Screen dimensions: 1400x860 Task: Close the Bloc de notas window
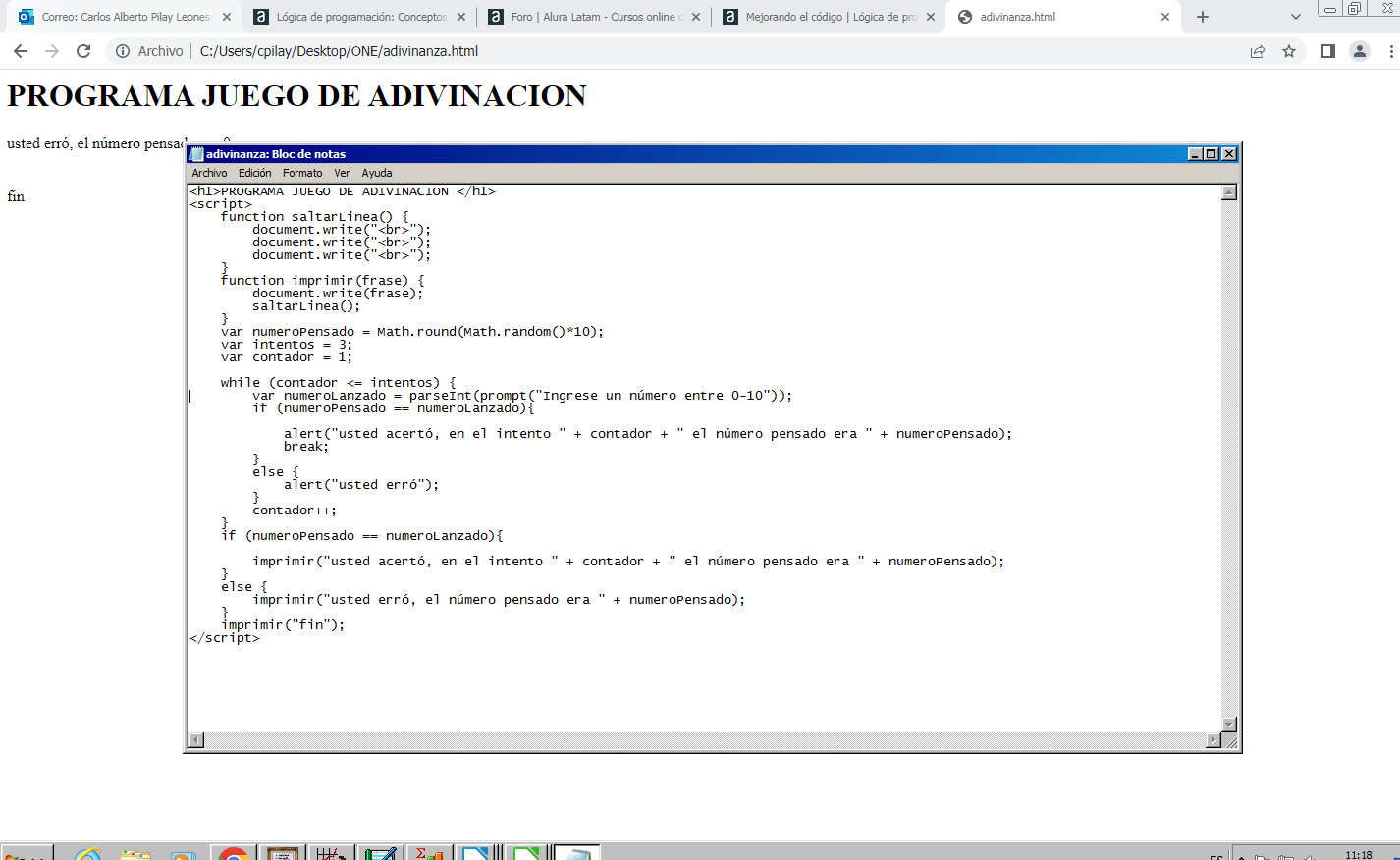coord(1228,154)
